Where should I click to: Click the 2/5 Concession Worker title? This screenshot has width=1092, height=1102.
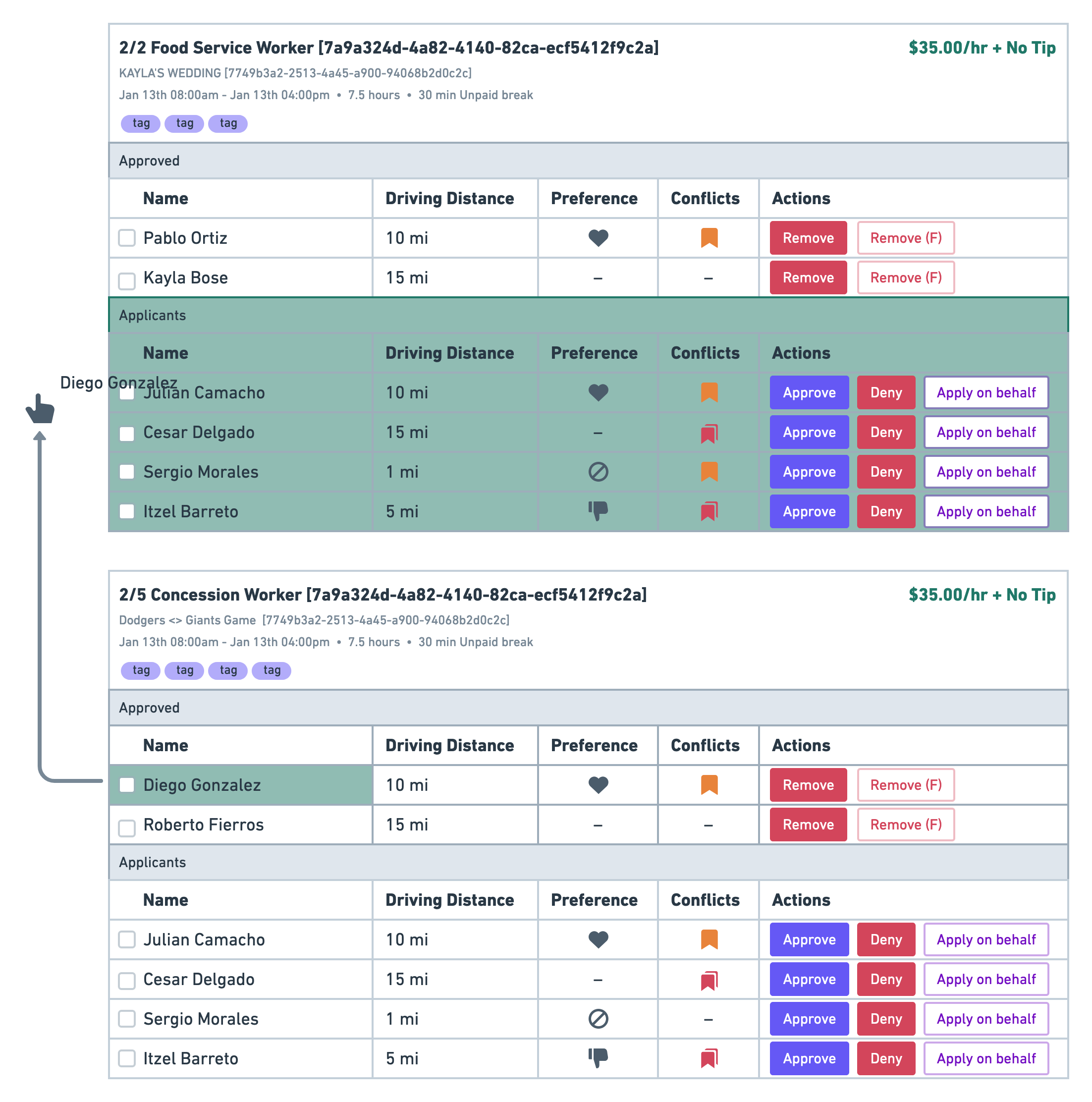point(382,595)
